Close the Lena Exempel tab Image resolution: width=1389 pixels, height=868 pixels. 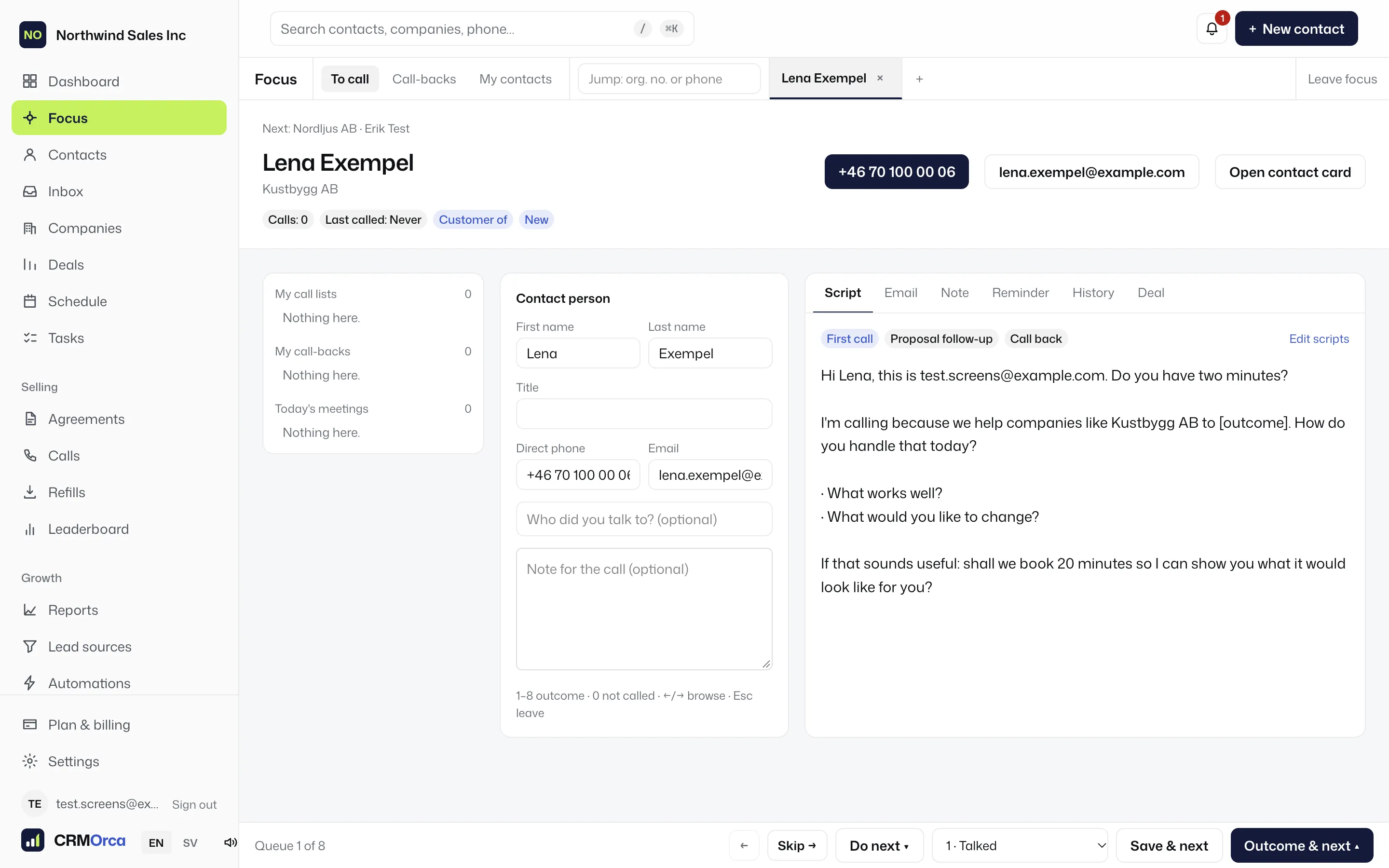[880, 78]
